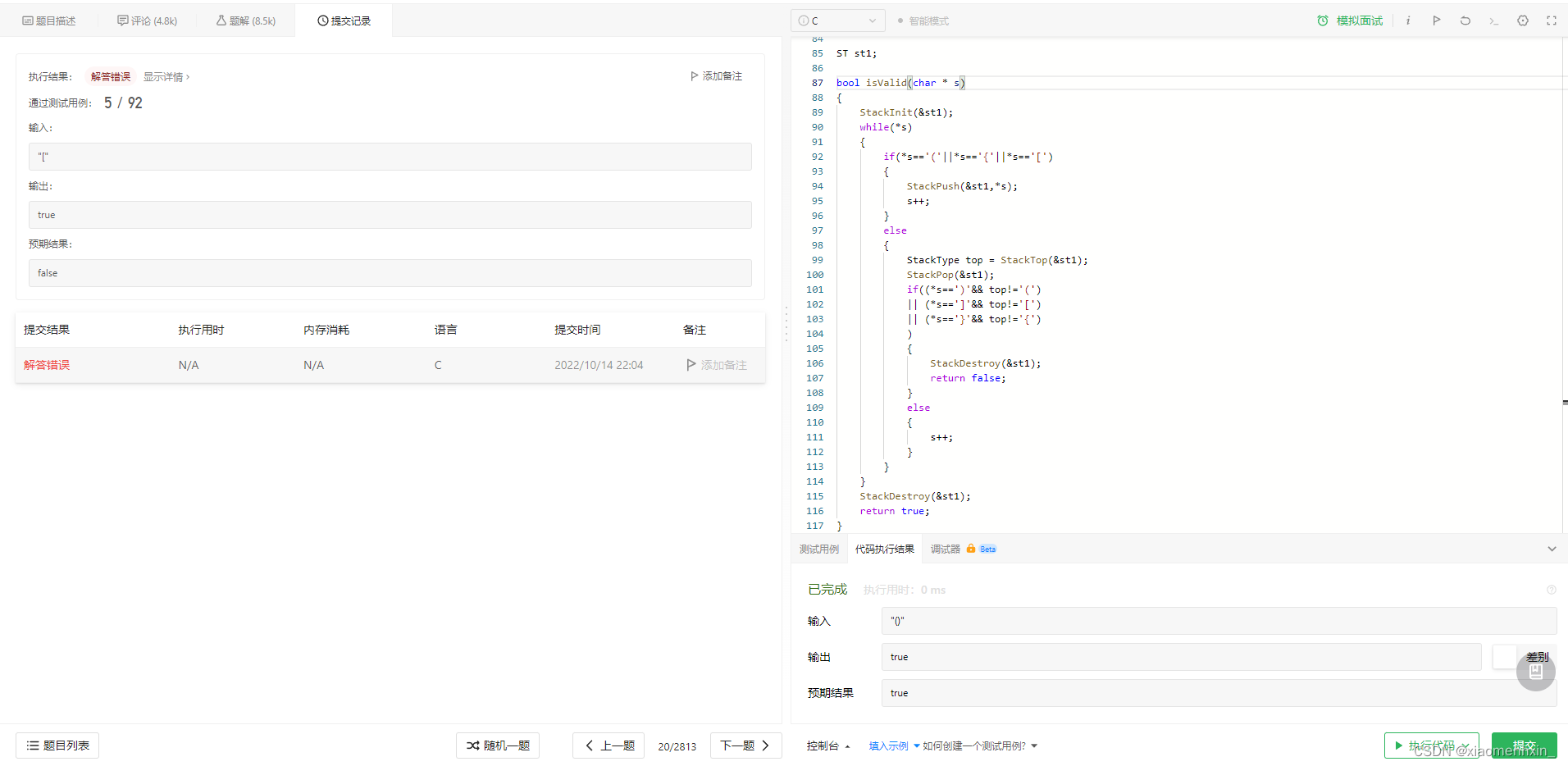Click the execution output field showing true
This screenshot has height=766, width=1568.
click(x=1182, y=657)
